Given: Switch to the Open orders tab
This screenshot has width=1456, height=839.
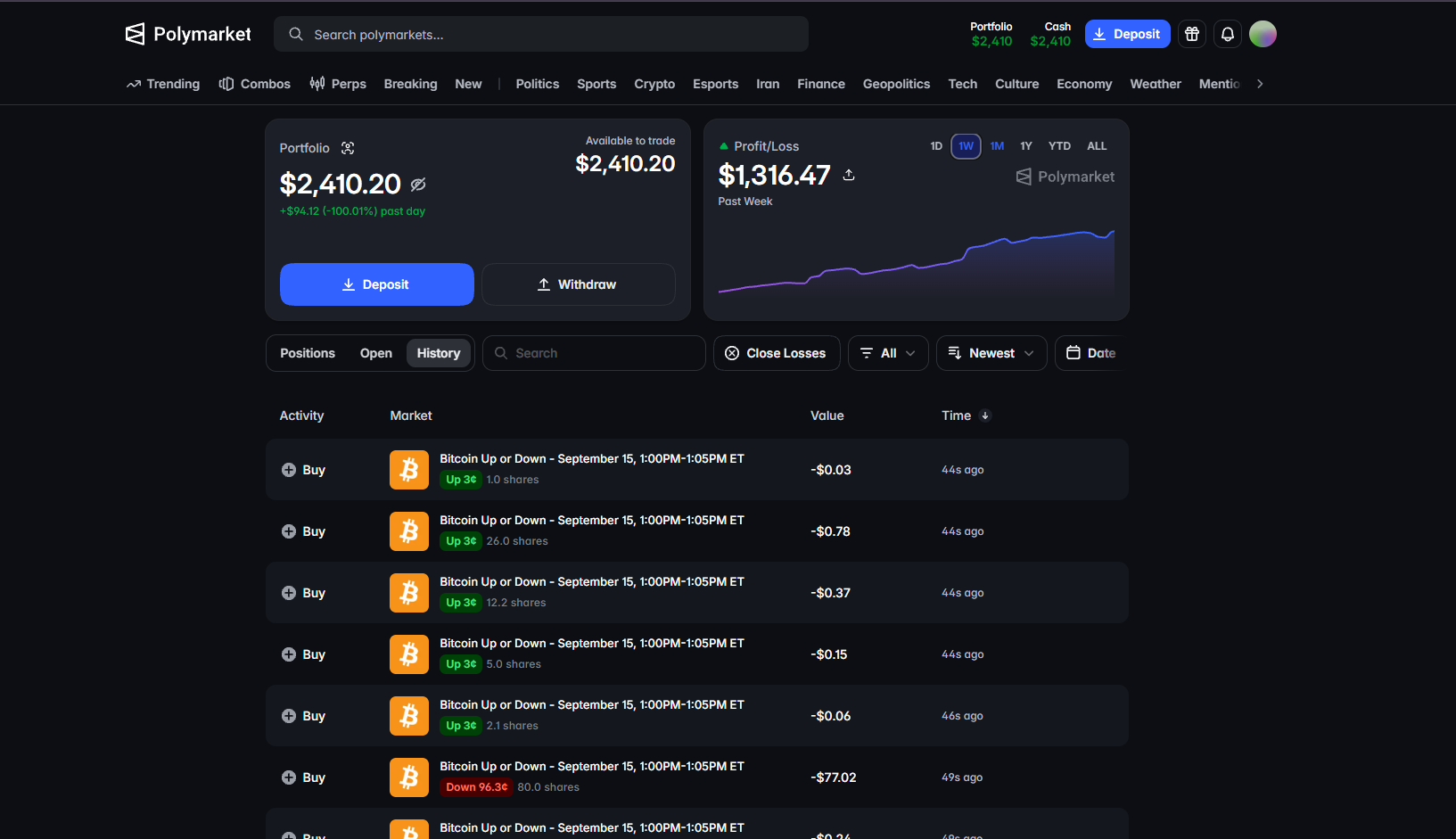Looking at the screenshot, I should (376, 353).
